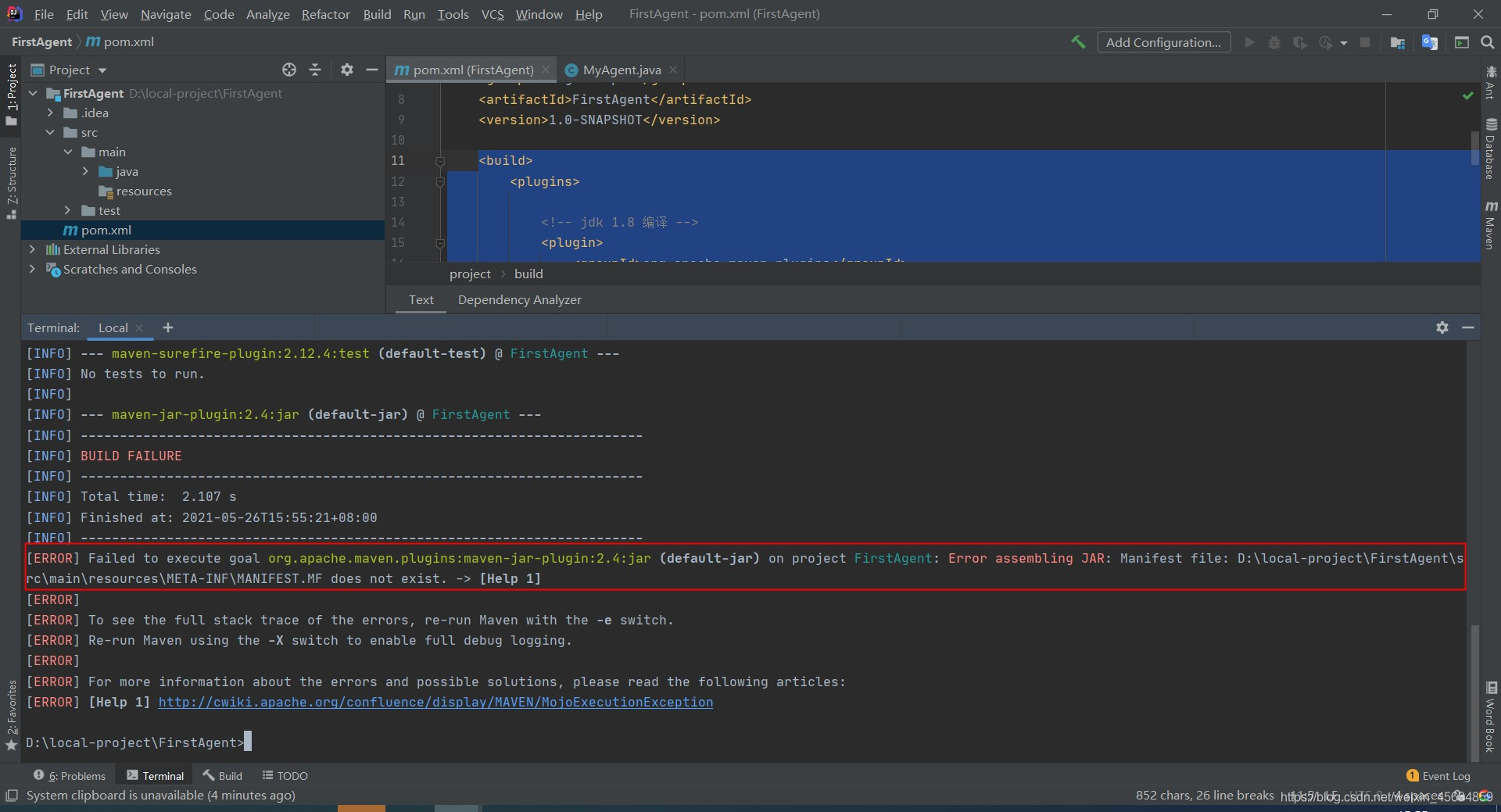
Task: Open the Event Log button
Action: [1438, 775]
